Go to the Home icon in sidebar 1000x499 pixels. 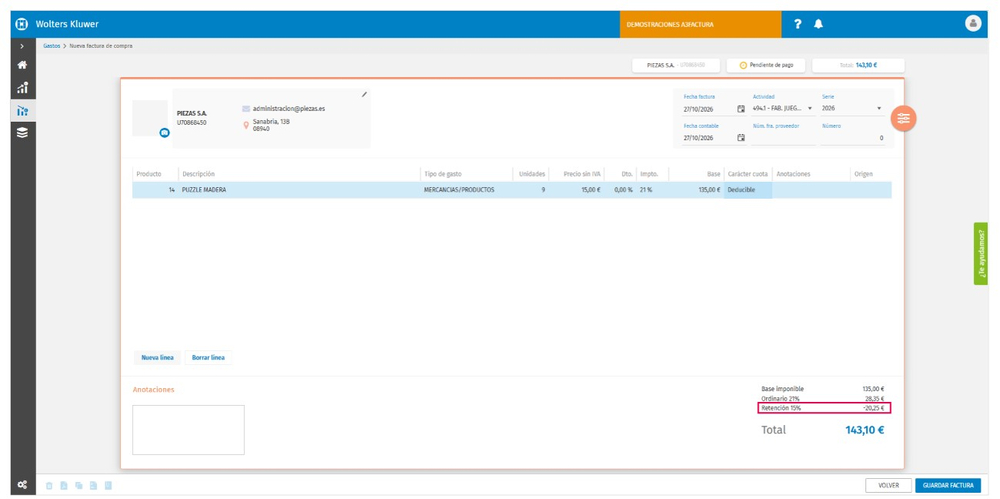point(22,65)
